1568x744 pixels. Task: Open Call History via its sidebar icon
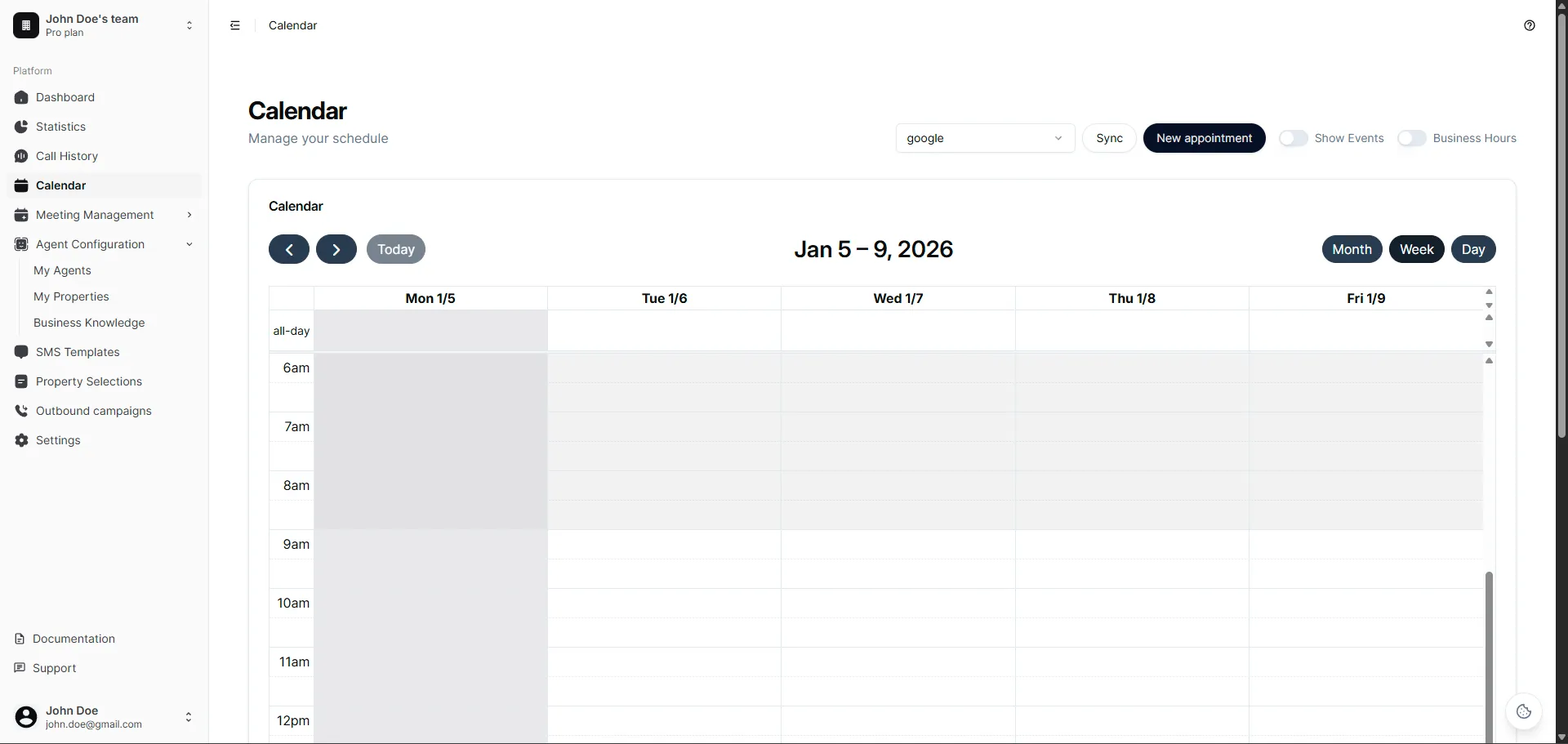[21, 156]
